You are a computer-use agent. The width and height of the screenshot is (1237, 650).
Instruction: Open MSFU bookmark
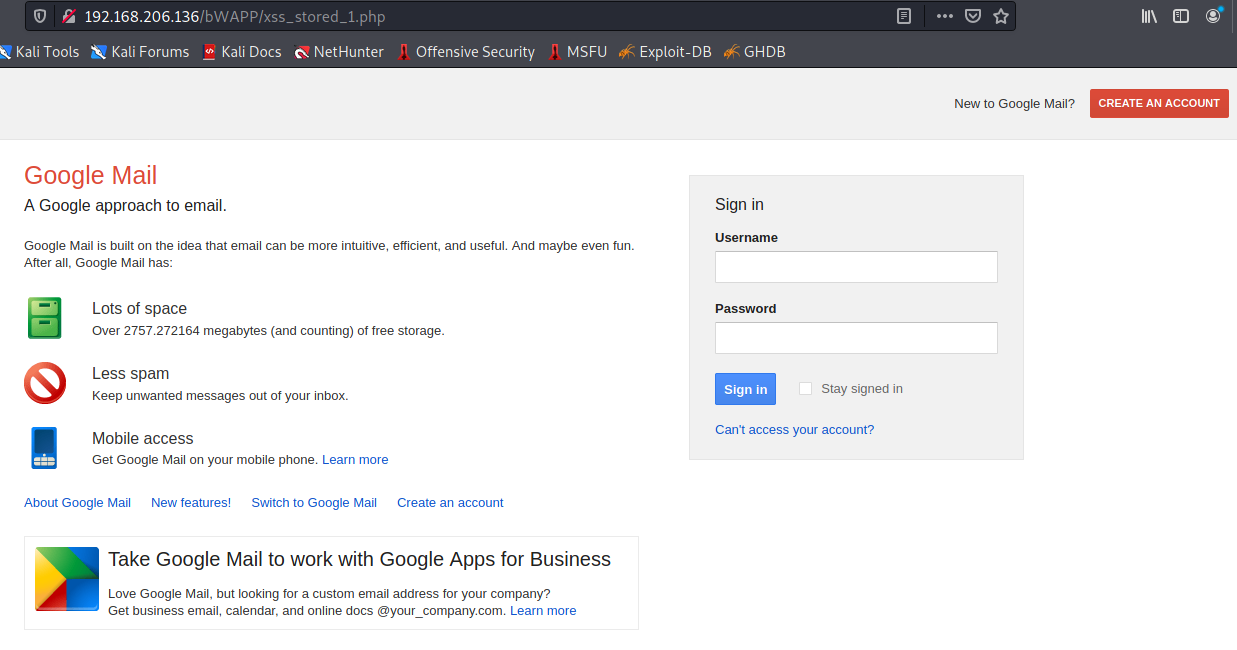tap(578, 52)
